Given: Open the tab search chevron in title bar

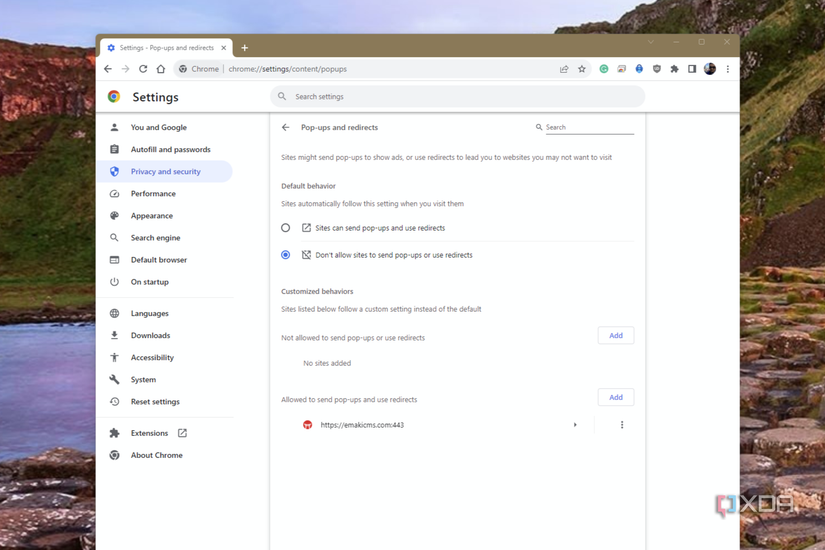Looking at the screenshot, I should tap(651, 42).
